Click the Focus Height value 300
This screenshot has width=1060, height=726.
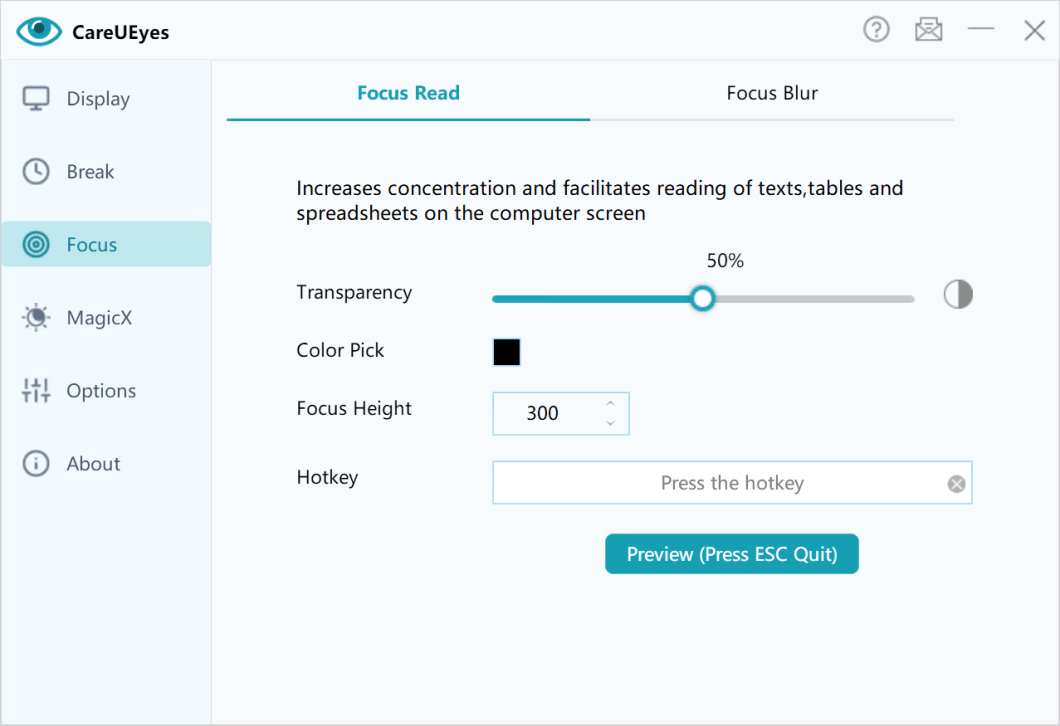pos(542,413)
